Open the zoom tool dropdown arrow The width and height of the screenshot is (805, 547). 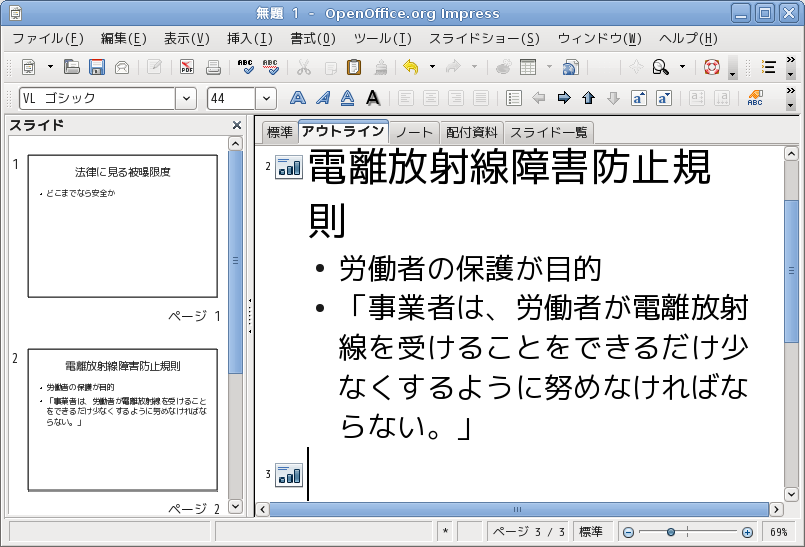coord(683,67)
